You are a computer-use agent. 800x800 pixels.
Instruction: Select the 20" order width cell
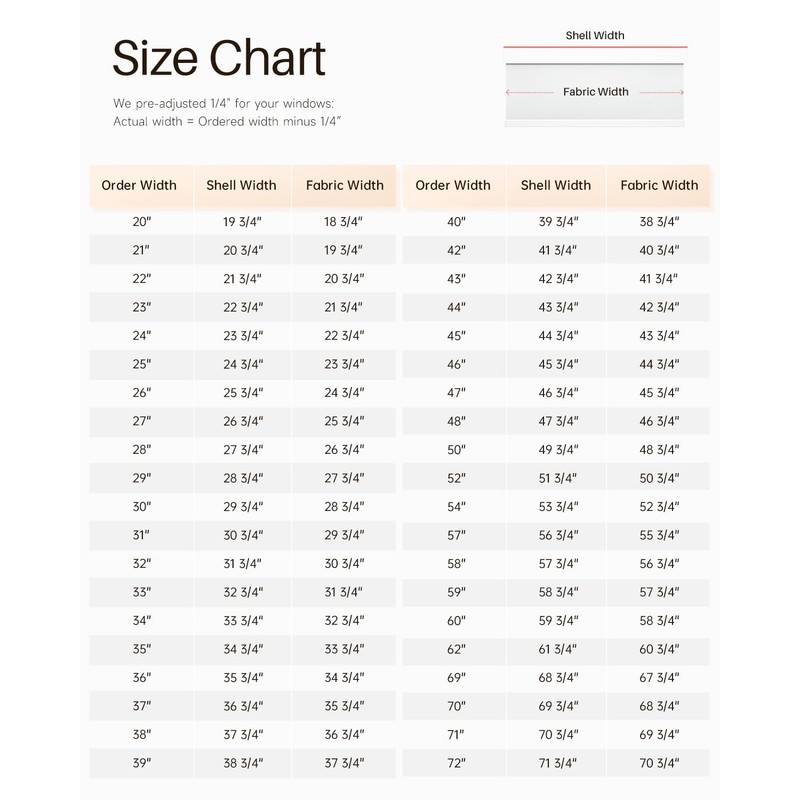(140, 221)
